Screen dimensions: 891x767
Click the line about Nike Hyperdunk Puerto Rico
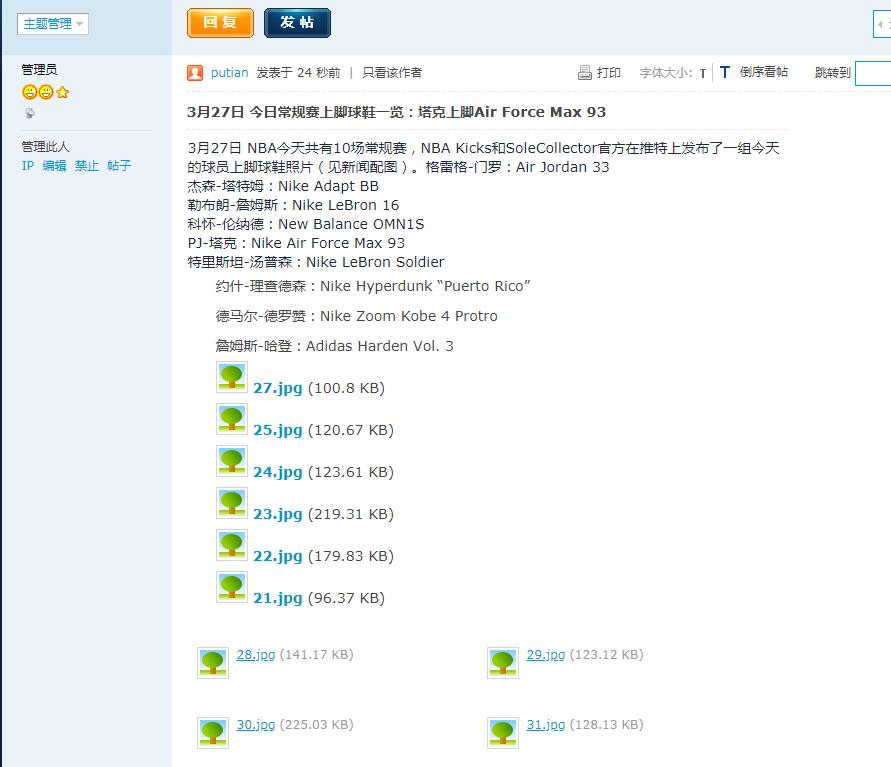coord(373,286)
